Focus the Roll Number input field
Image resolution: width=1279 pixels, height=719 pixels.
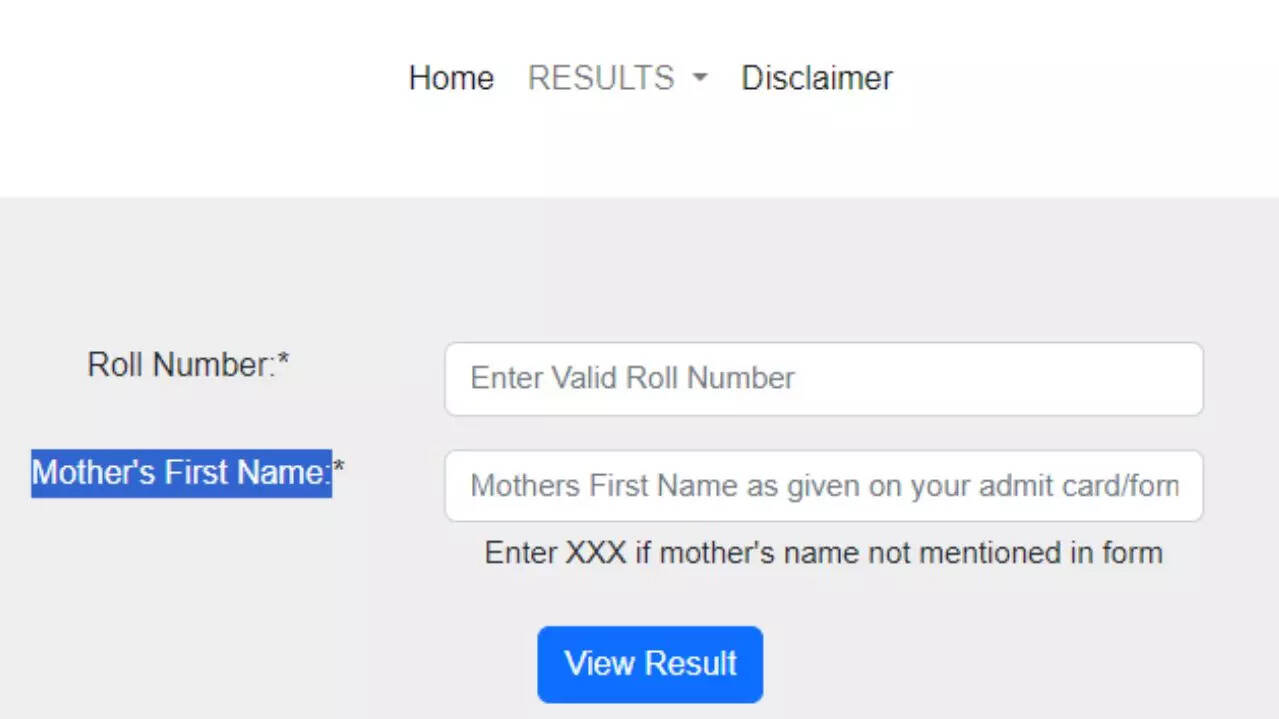coord(823,379)
